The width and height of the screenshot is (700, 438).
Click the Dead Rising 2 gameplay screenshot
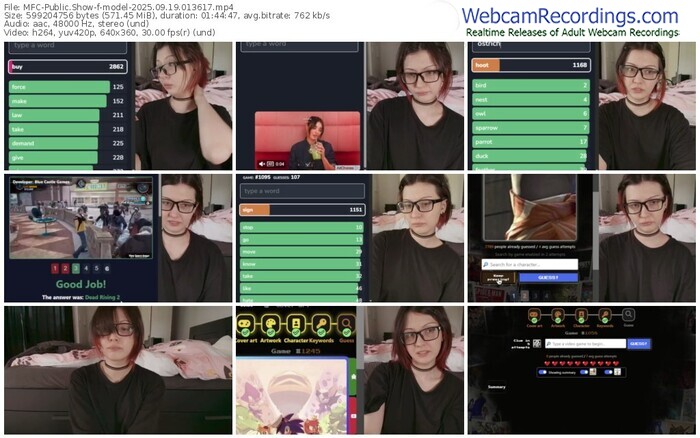81,217
